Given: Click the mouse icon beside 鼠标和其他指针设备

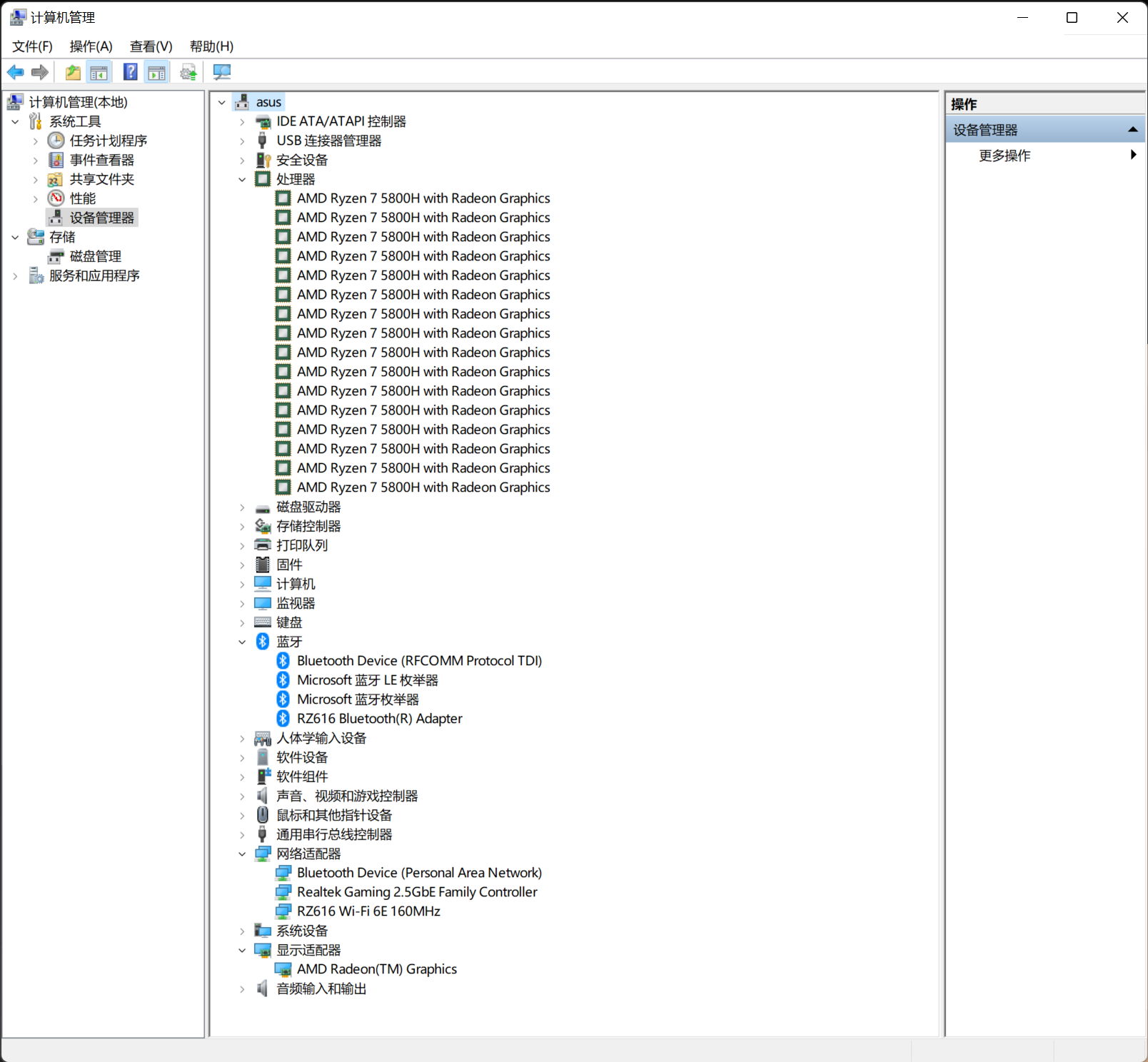Looking at the screenshot, I should 263,815.
